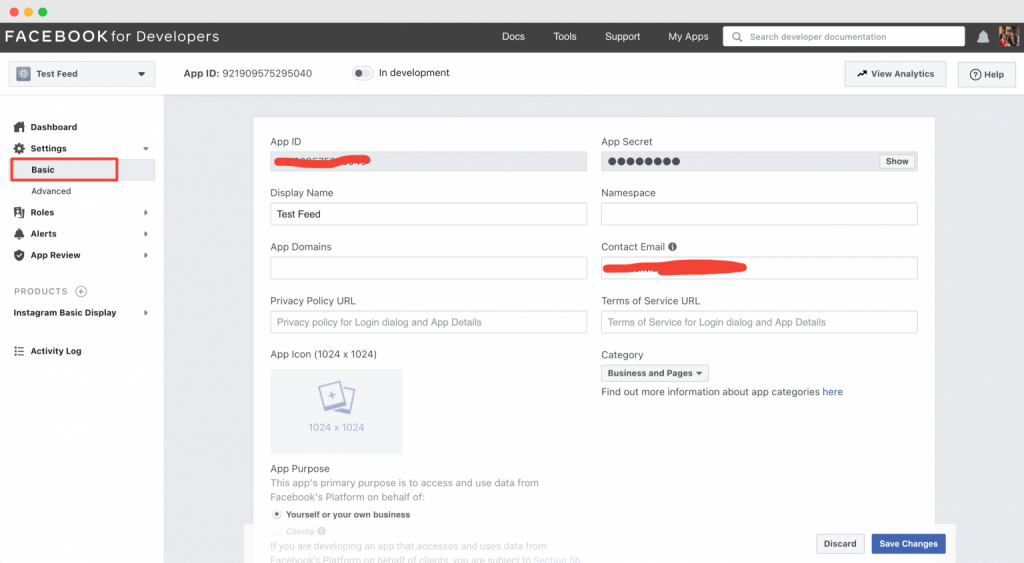Click the App Review shield icon
Screen dimensions: 1024x563
[19, 255]
